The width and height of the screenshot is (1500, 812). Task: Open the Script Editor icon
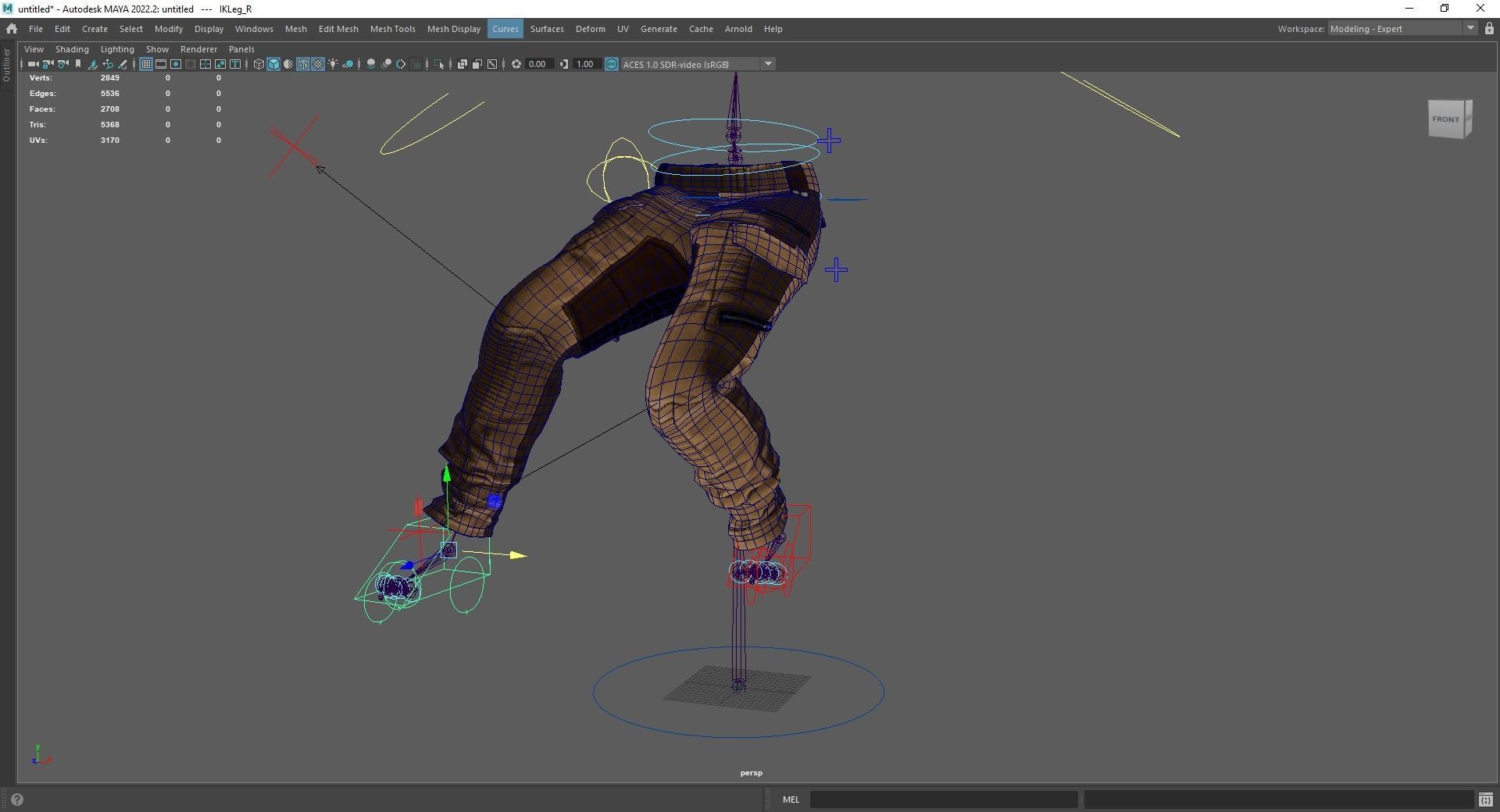[x=1485, y=800]
